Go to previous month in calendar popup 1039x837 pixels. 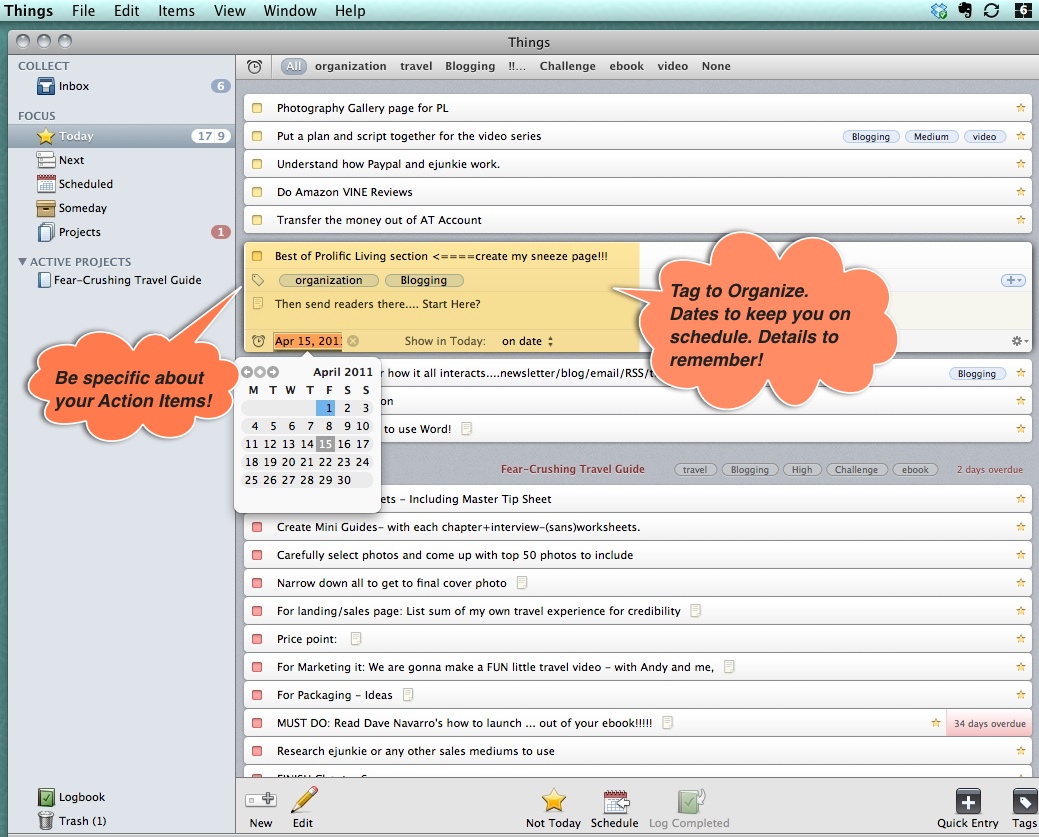tap(246, 372)
